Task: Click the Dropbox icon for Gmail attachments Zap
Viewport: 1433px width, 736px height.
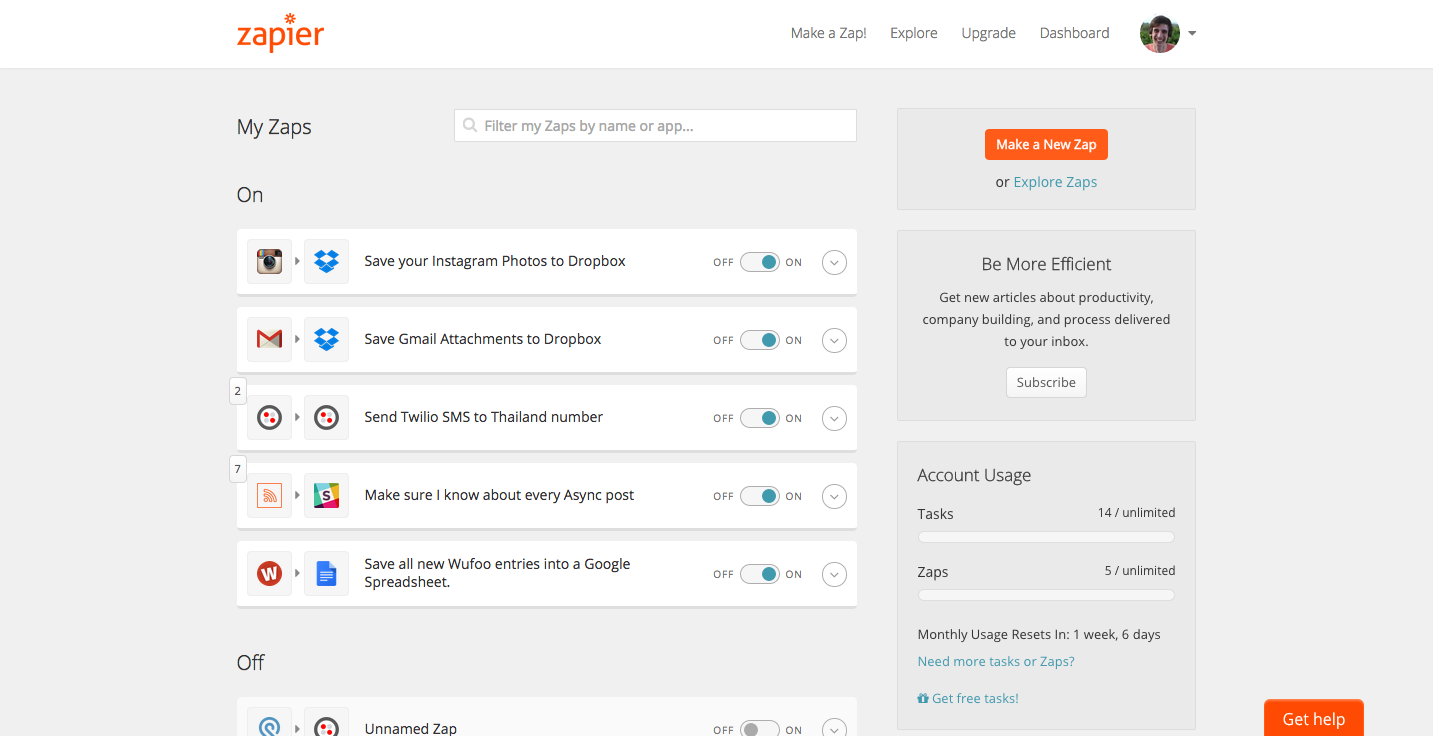Action: pyautogui.click(x=326, y=339)
